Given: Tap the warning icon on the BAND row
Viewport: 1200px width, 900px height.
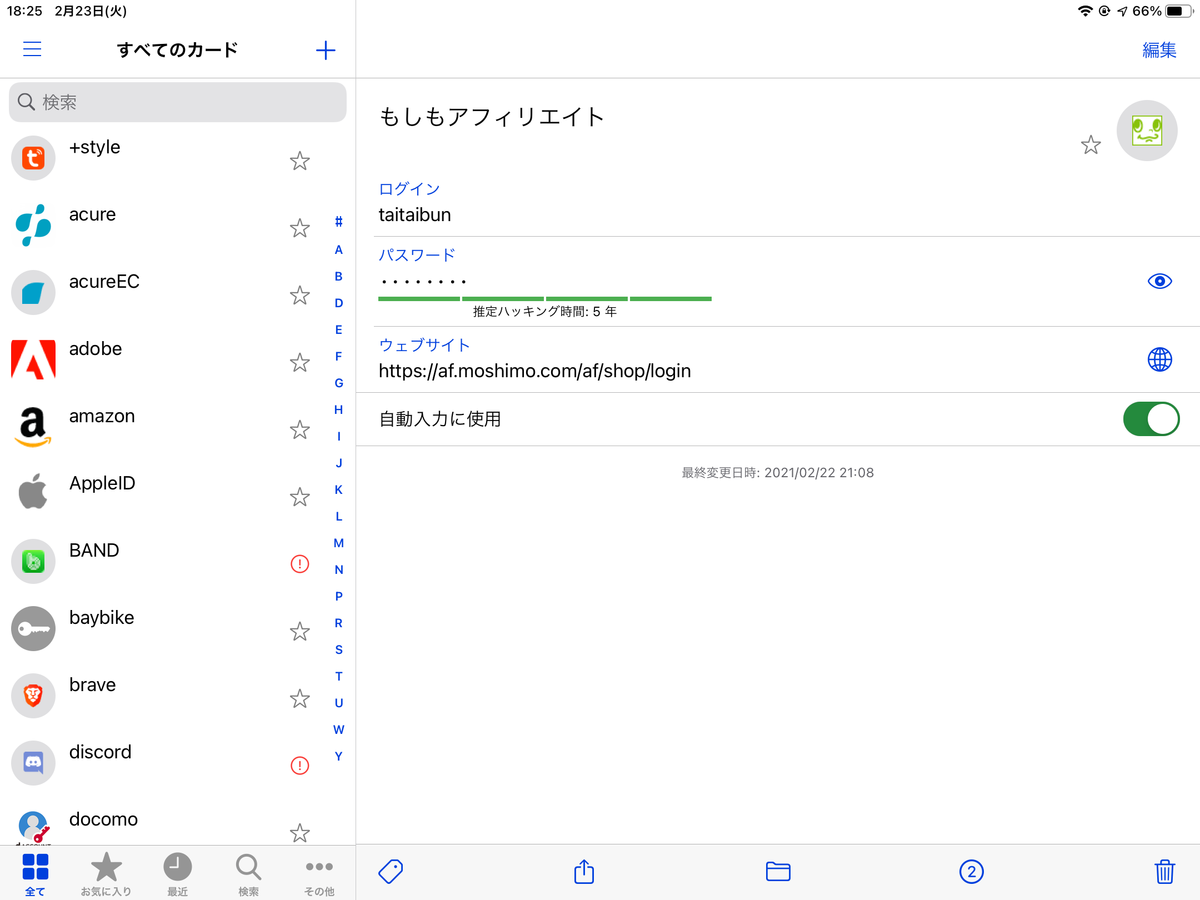Looking at the screenshot, I should pyautogui.click(x=299, y=564).
